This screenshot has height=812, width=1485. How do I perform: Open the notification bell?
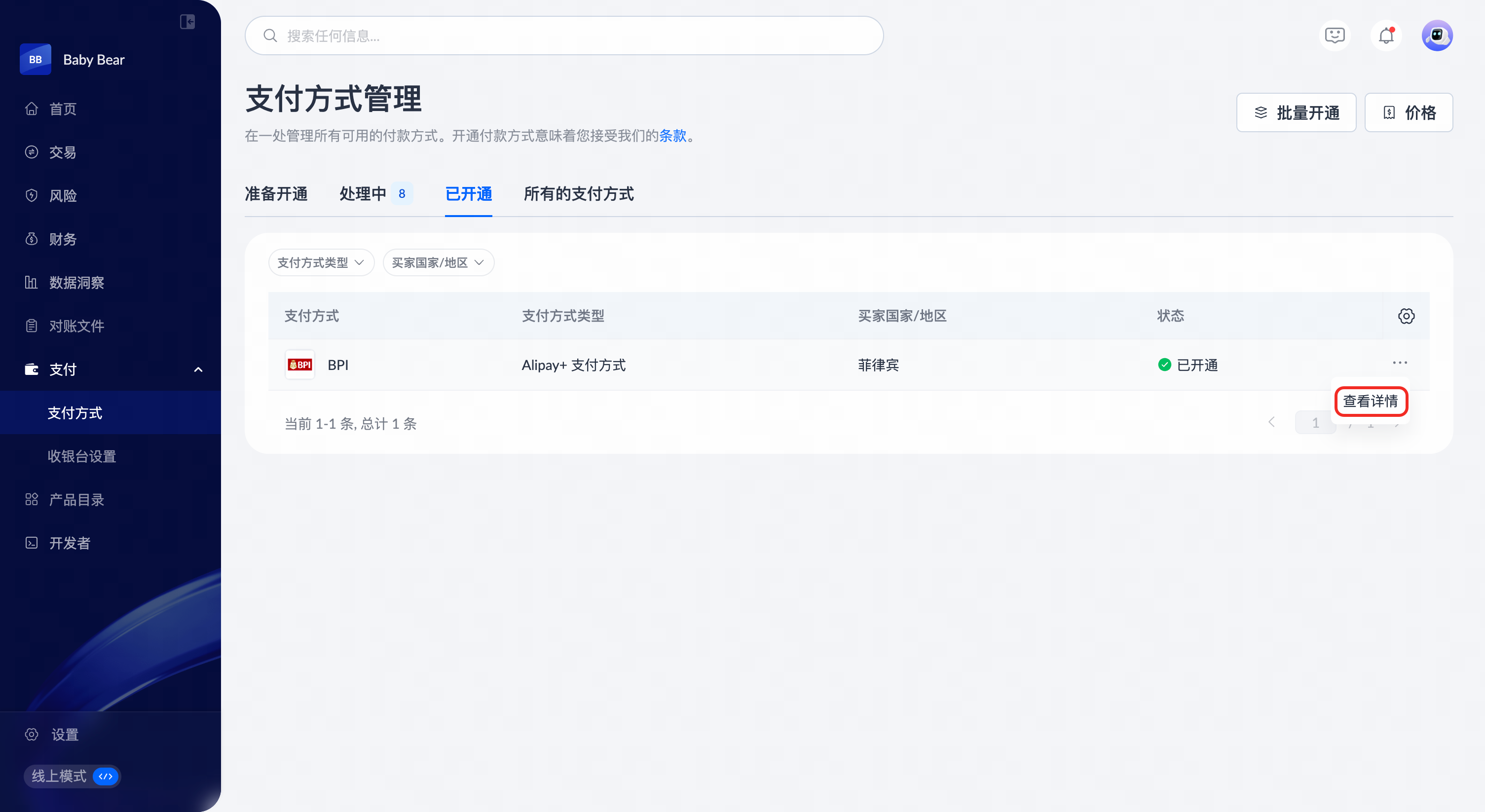pyautogui.click(x=1386, y=36)
